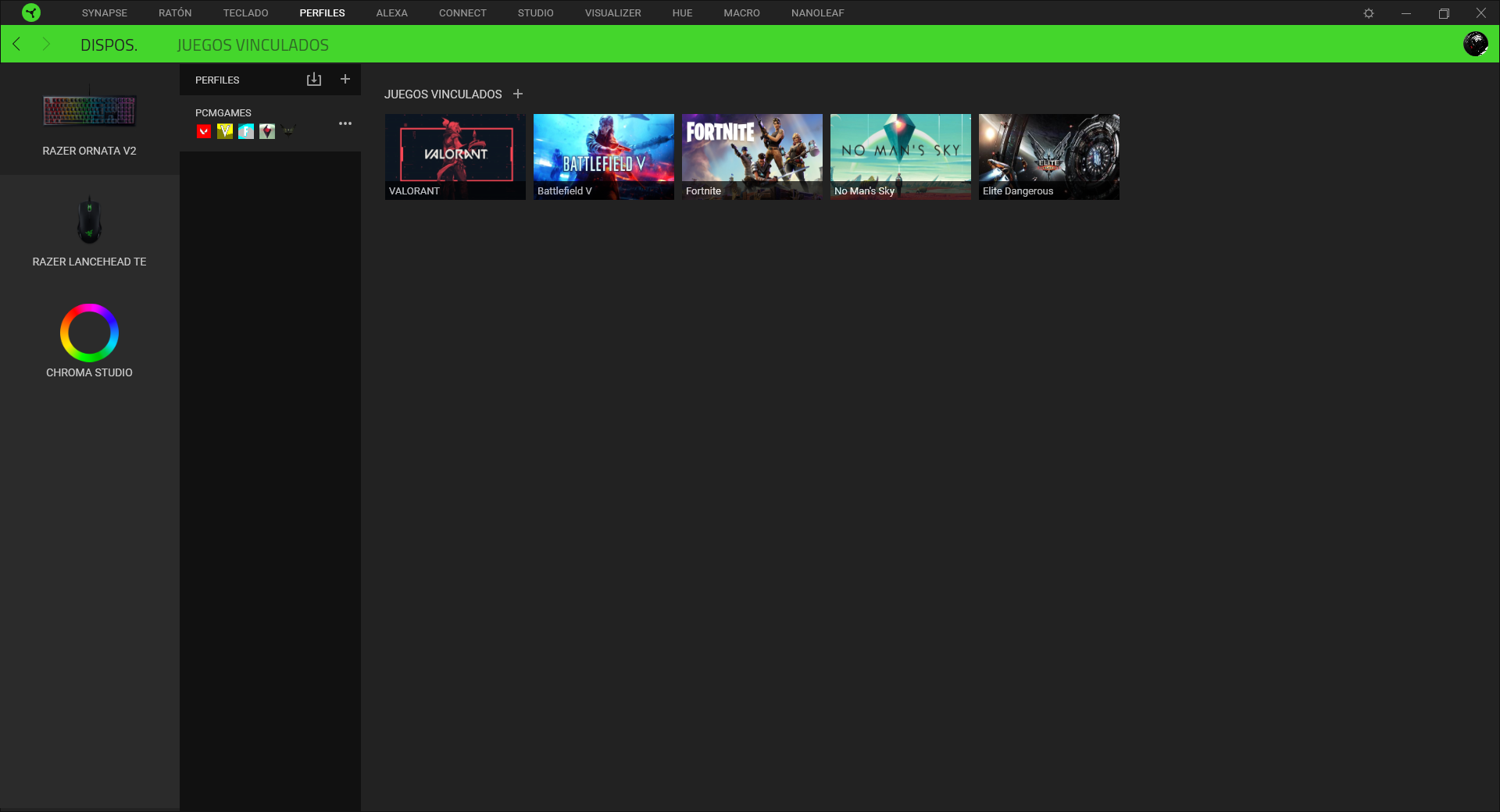Open the SYNAPSE tab

coord(105,13)
